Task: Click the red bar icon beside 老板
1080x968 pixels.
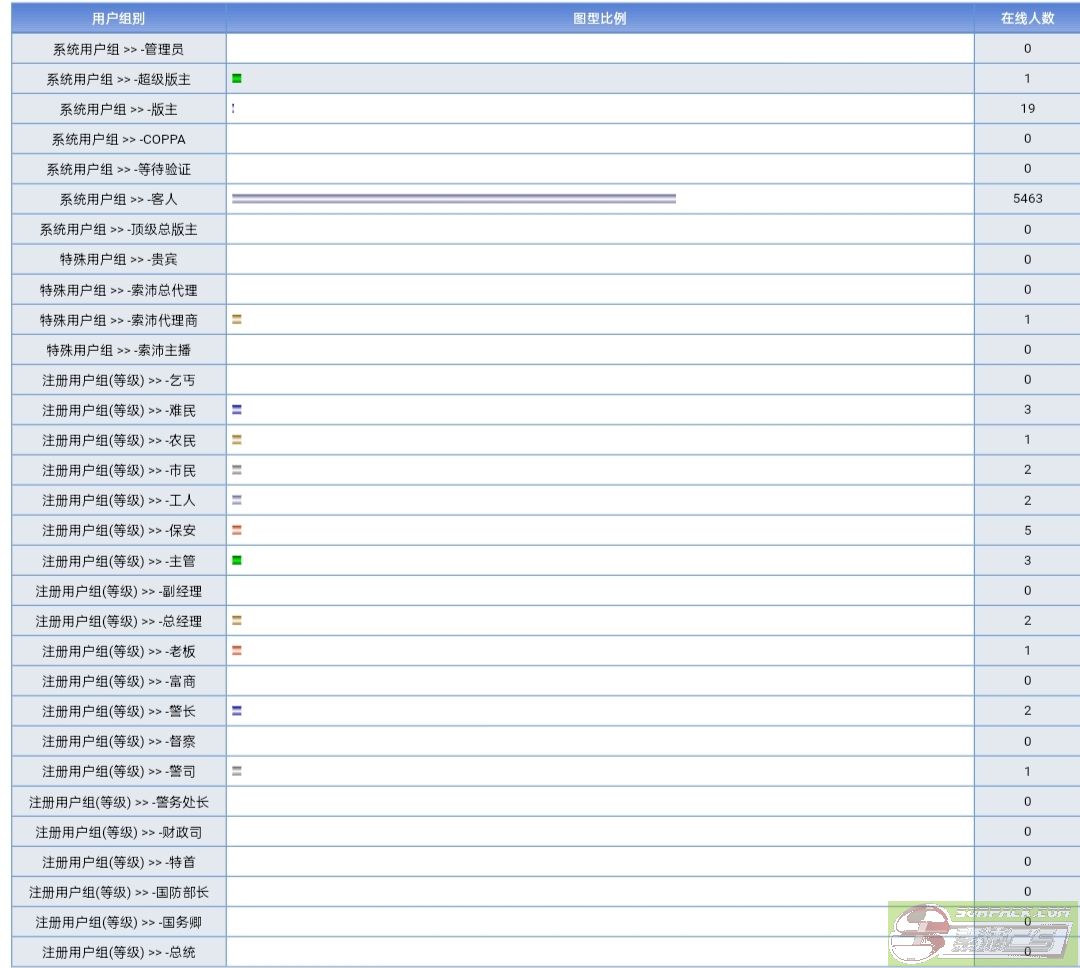Action: pos(237,651)
